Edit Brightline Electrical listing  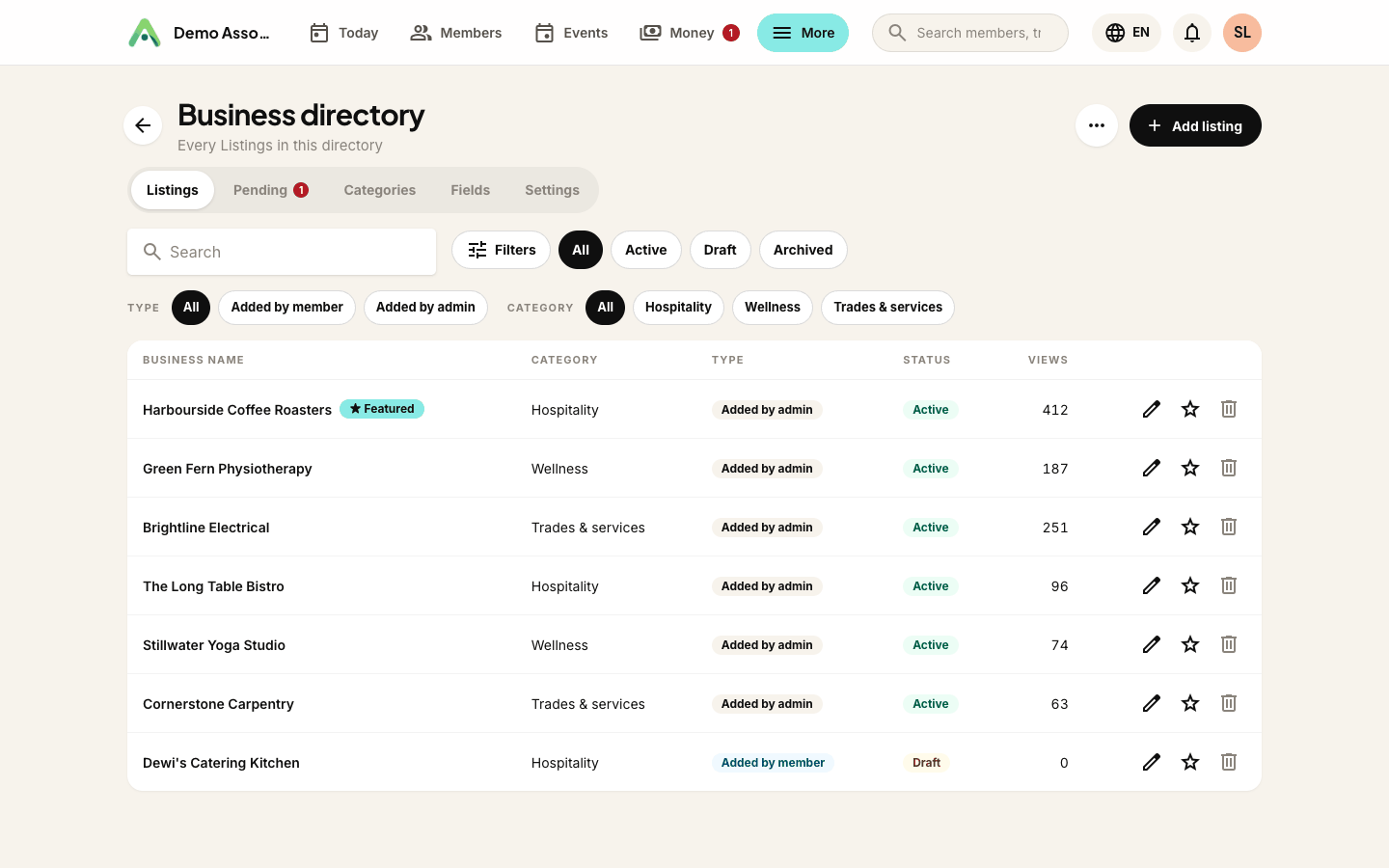[1152, 527]
